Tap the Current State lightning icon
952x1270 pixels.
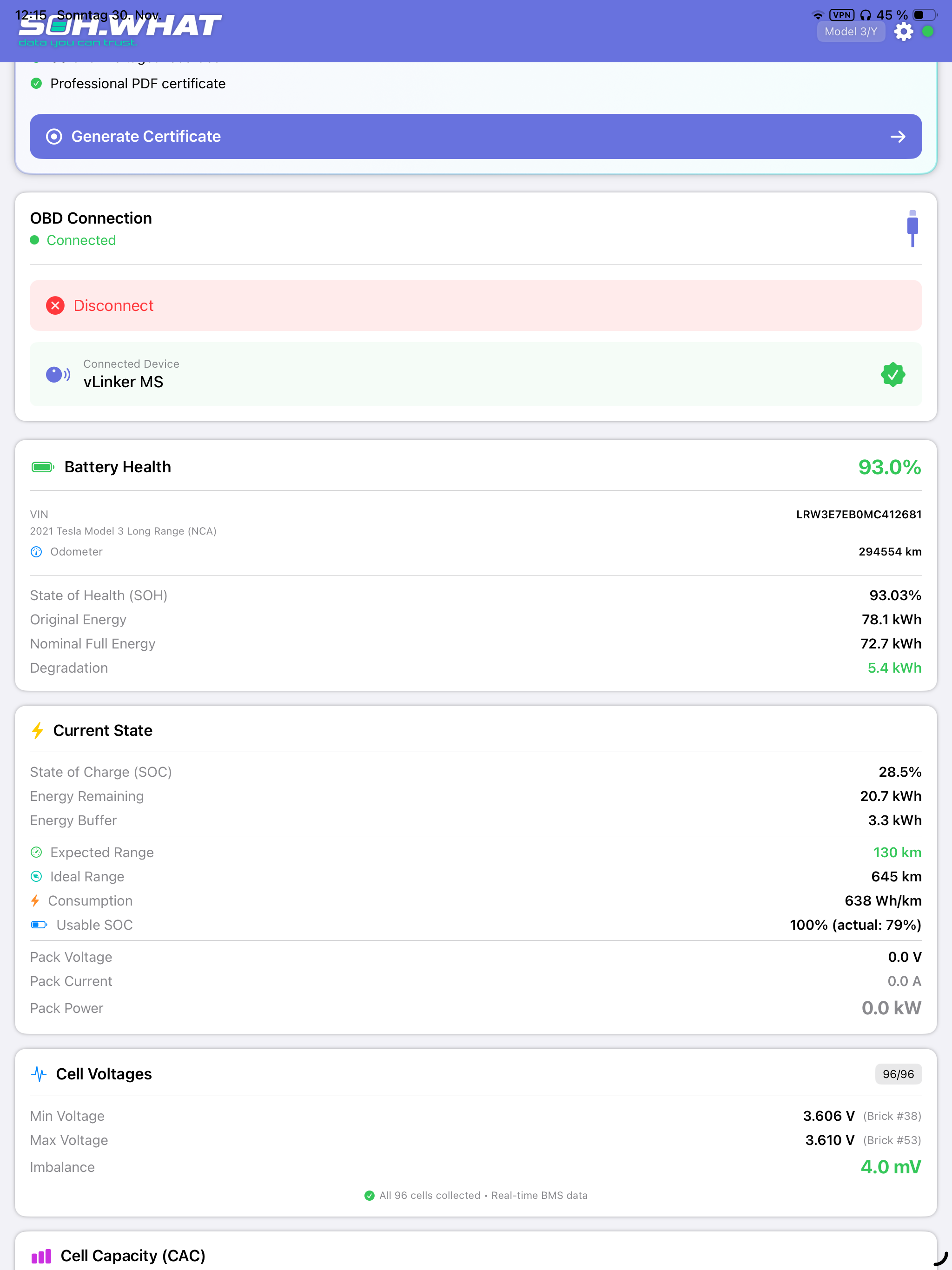coord(38,730)
